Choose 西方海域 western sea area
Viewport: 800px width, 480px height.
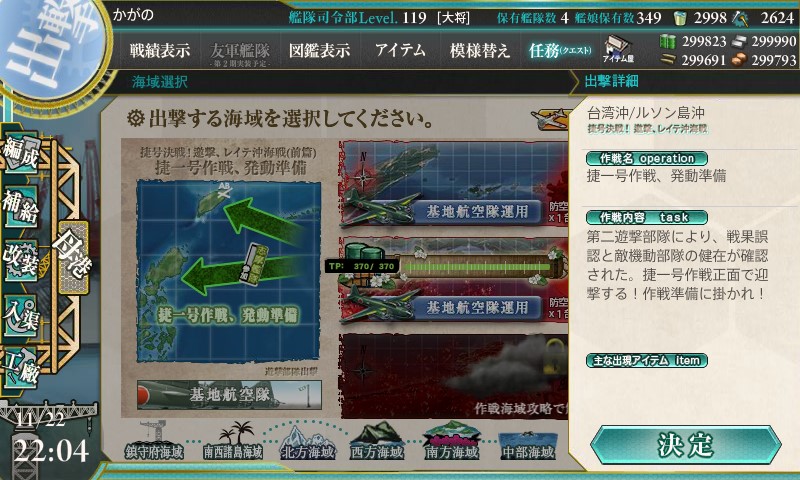pos(377,441)
